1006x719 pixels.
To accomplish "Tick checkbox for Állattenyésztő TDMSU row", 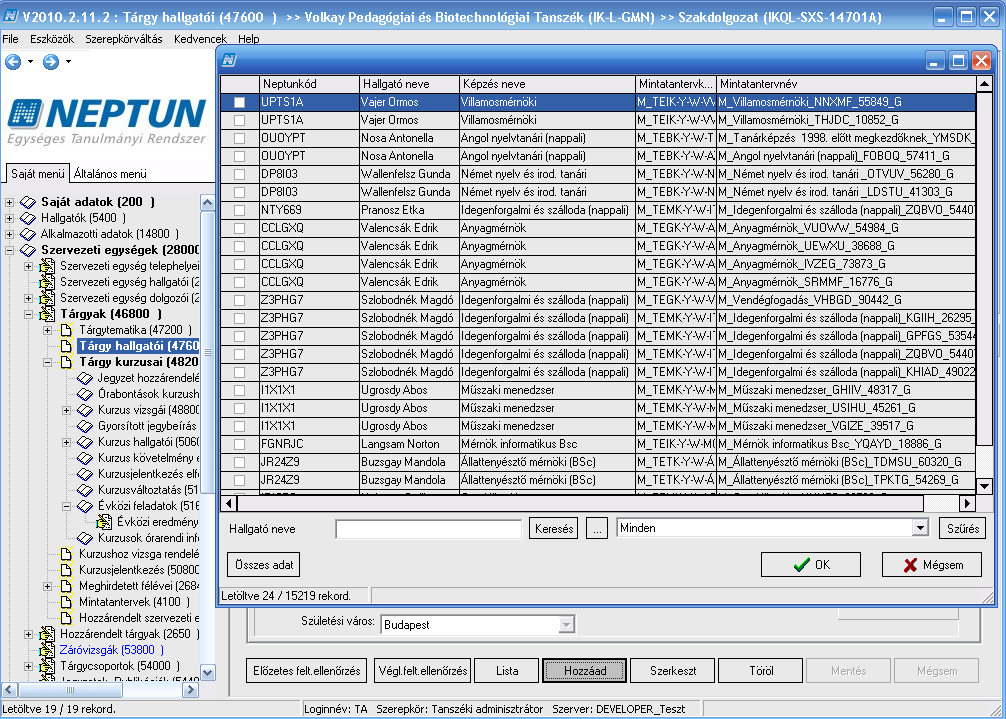I will coord(239,462).
